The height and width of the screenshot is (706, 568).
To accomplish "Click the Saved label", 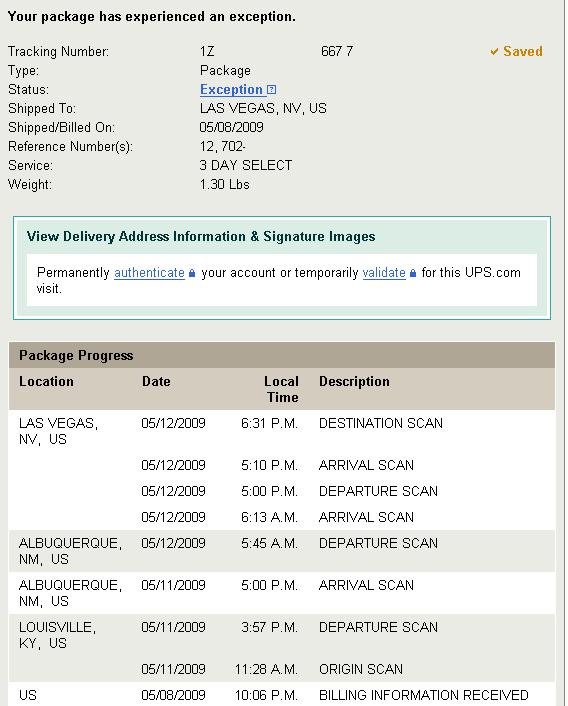I will pyautogui.click(x=523, y=51).
